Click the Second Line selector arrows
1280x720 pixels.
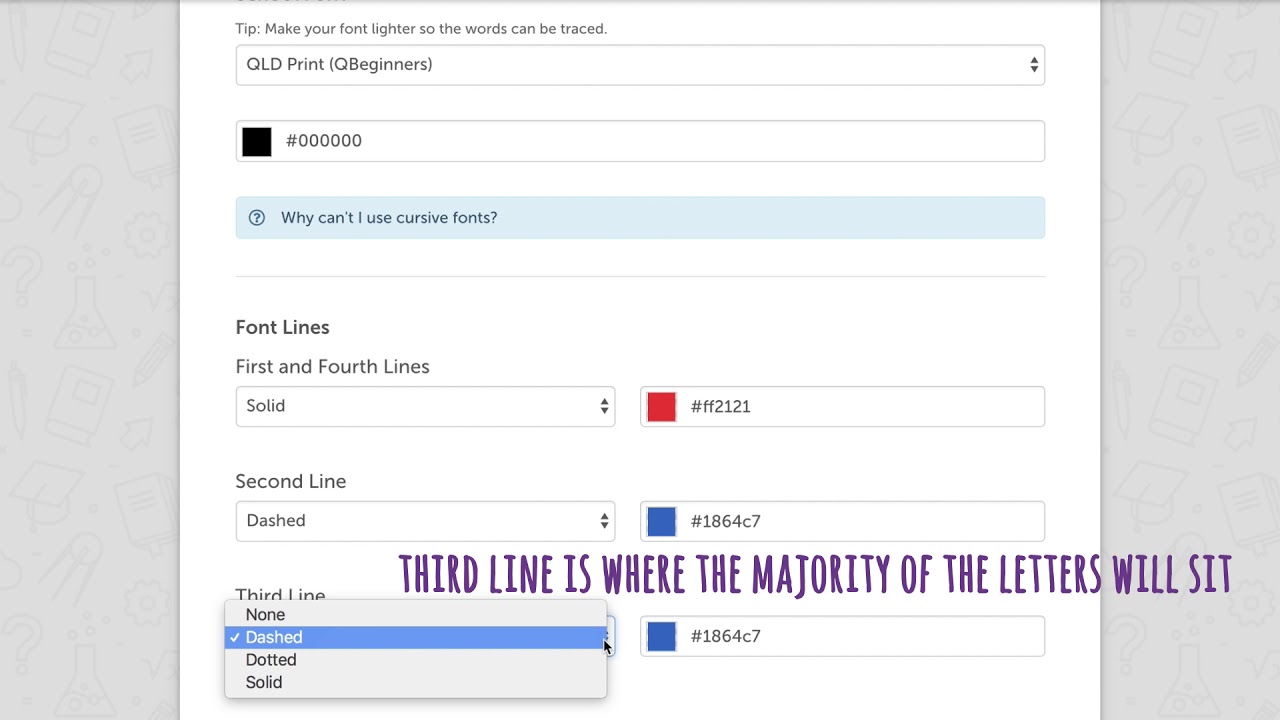coord(604,521)
